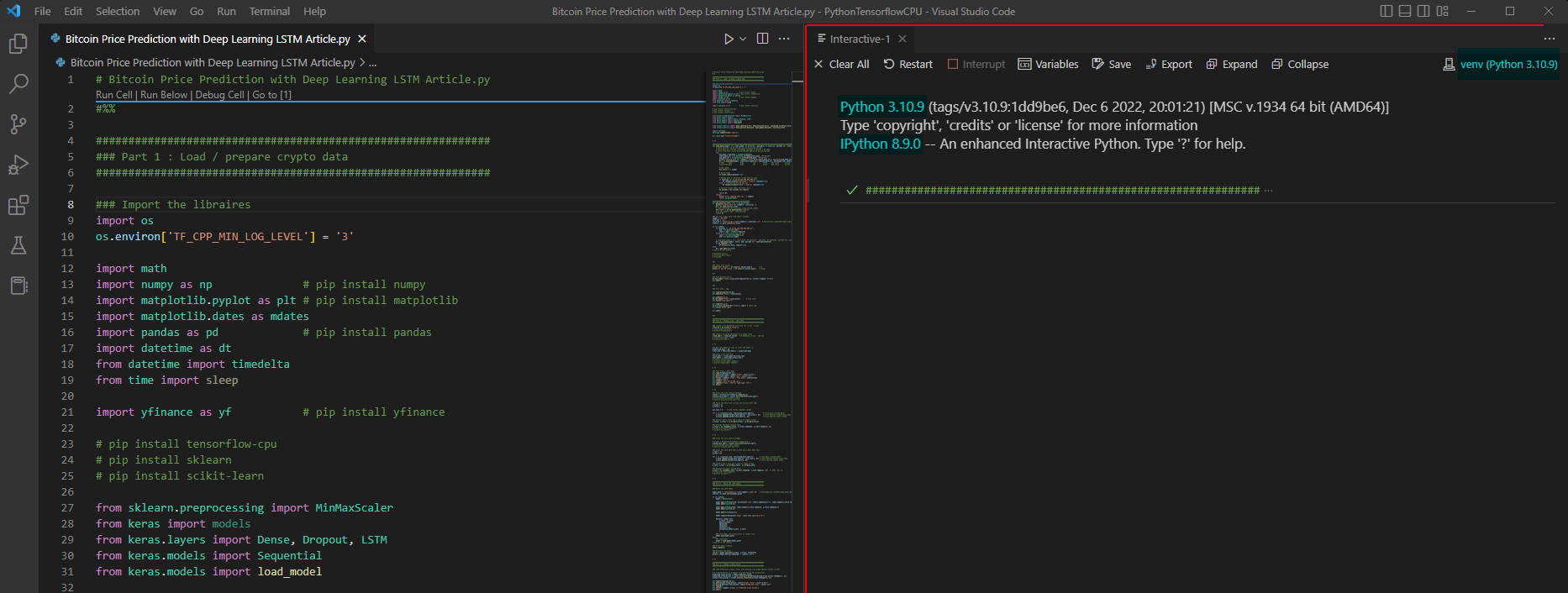
Task: Click 'import yfinance as yf' line
Action: pos(163,412)
